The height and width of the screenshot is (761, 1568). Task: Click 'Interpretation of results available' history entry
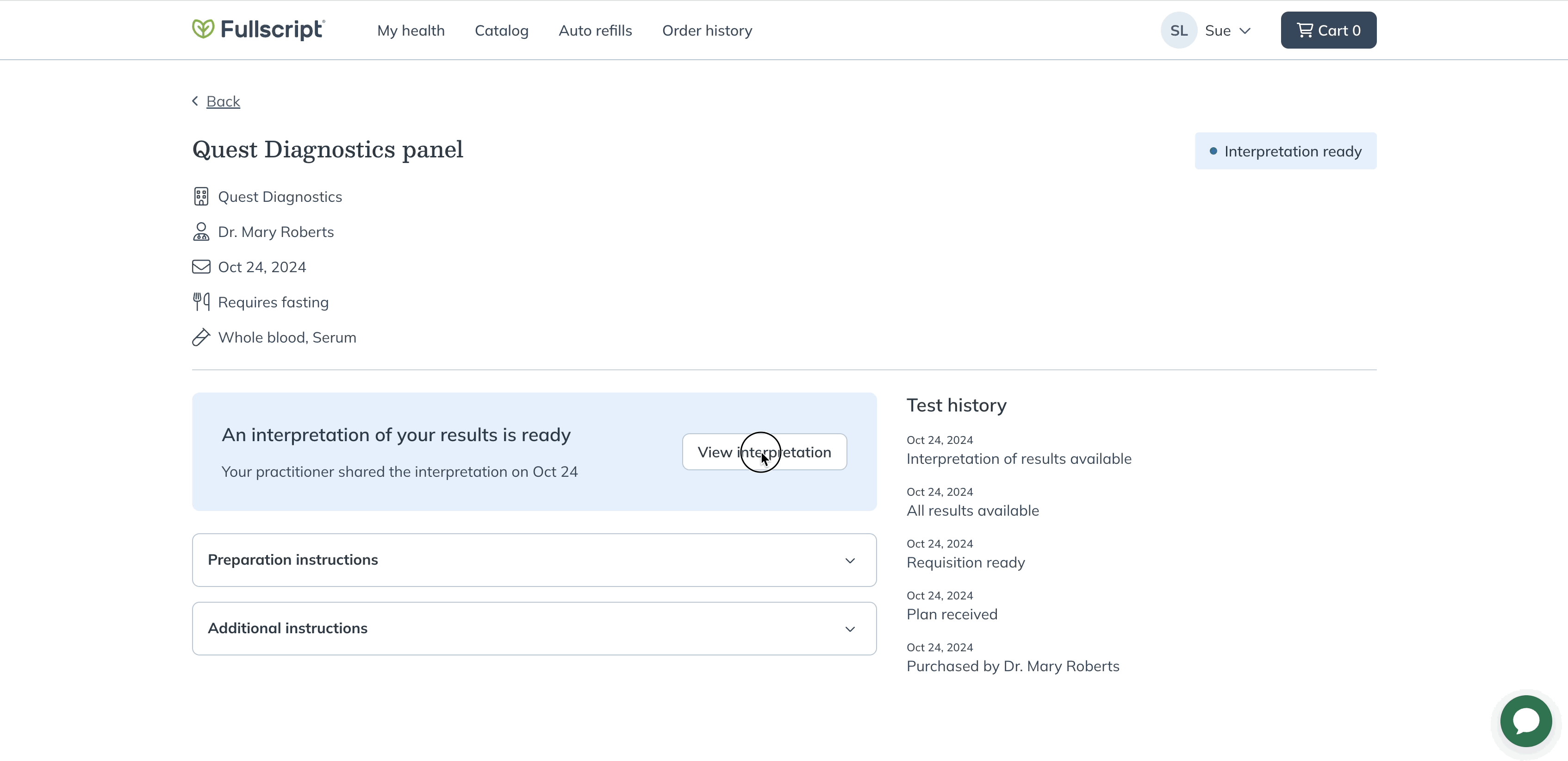pos(1018,459)
